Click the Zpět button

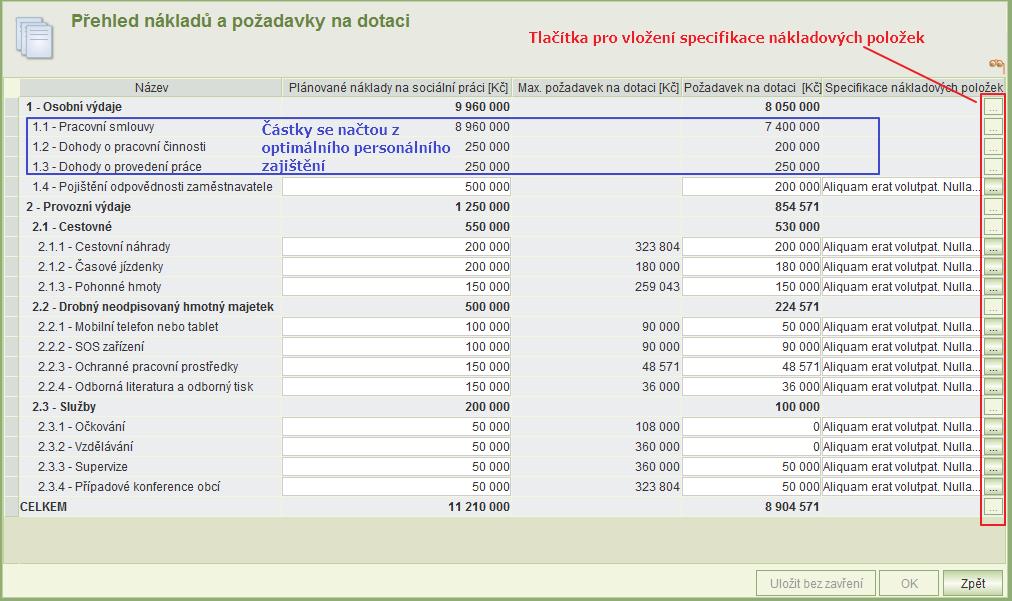point(973,584)
